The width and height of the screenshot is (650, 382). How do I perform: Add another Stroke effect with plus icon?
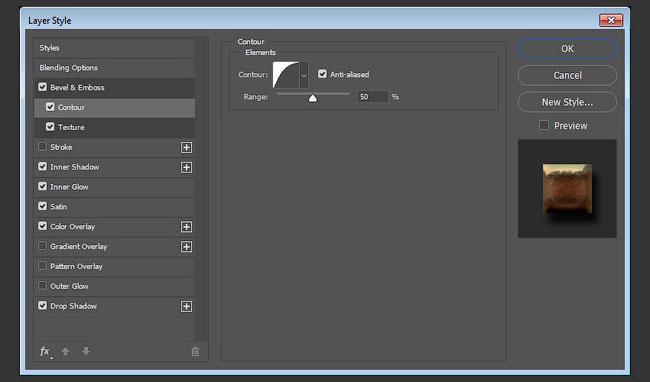(x=187, y=147)
